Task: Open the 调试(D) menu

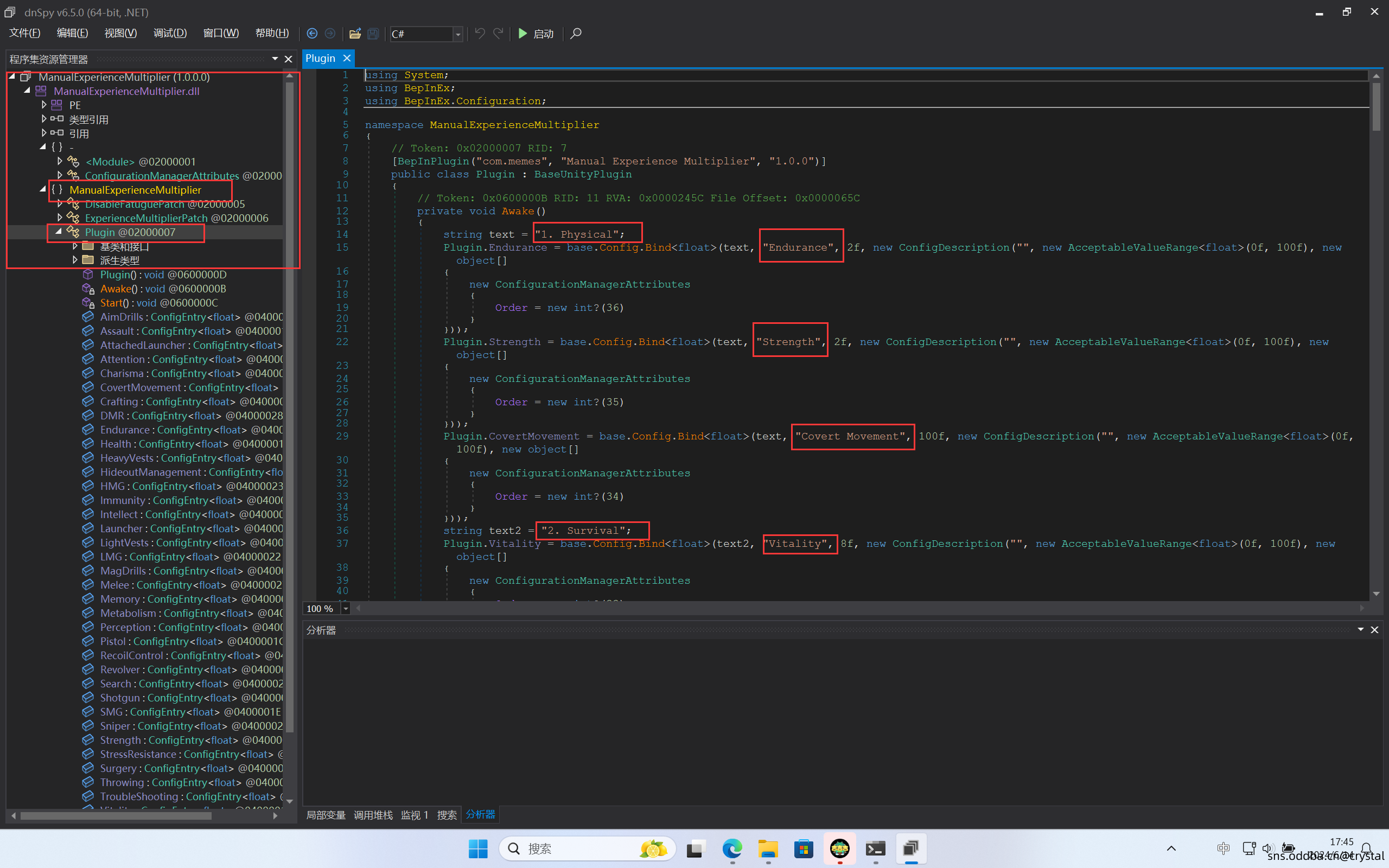Action: point(170,33)
